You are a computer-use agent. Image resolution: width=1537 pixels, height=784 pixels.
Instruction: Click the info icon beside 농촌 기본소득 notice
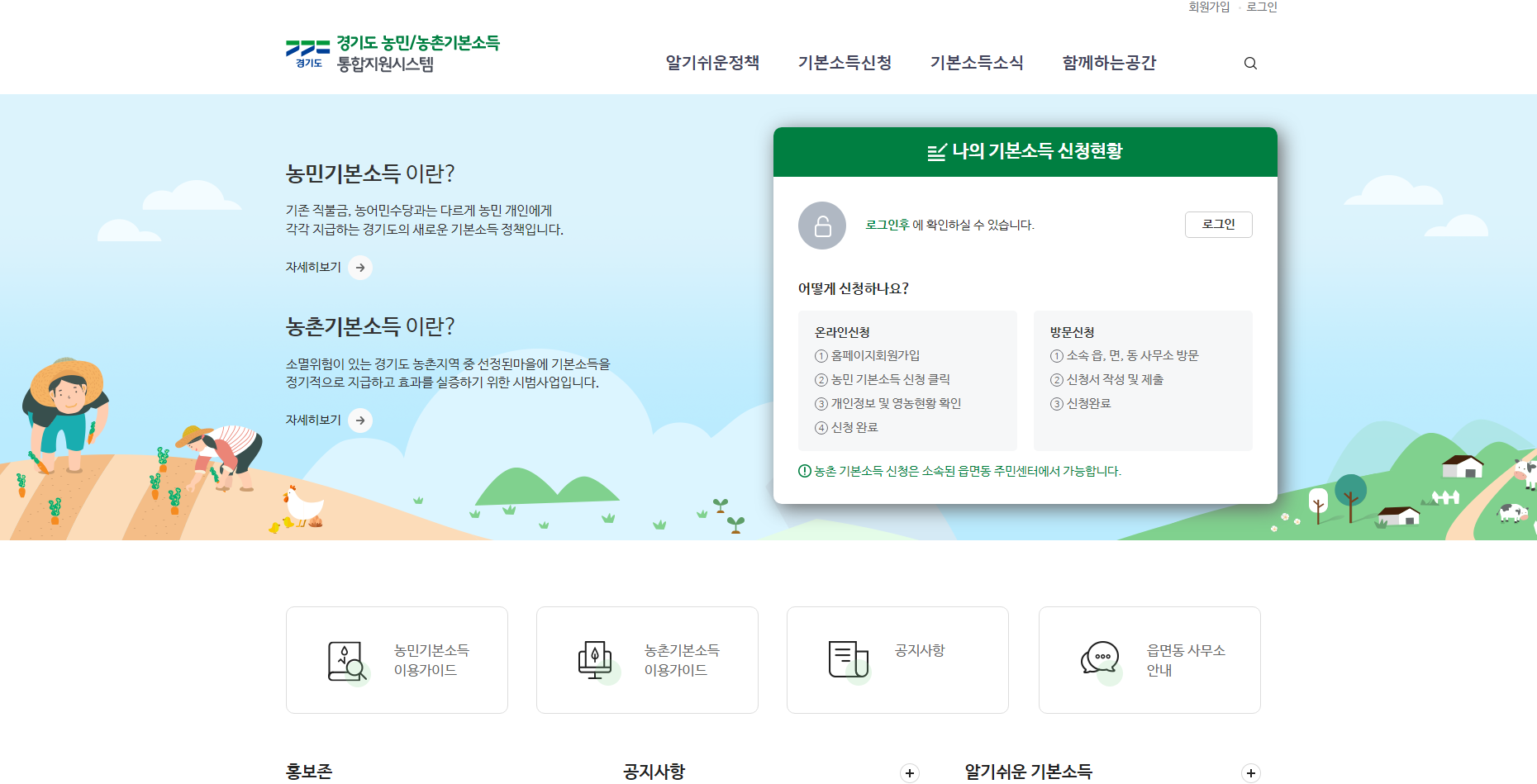pyautogui.click(x=804, y=471)
